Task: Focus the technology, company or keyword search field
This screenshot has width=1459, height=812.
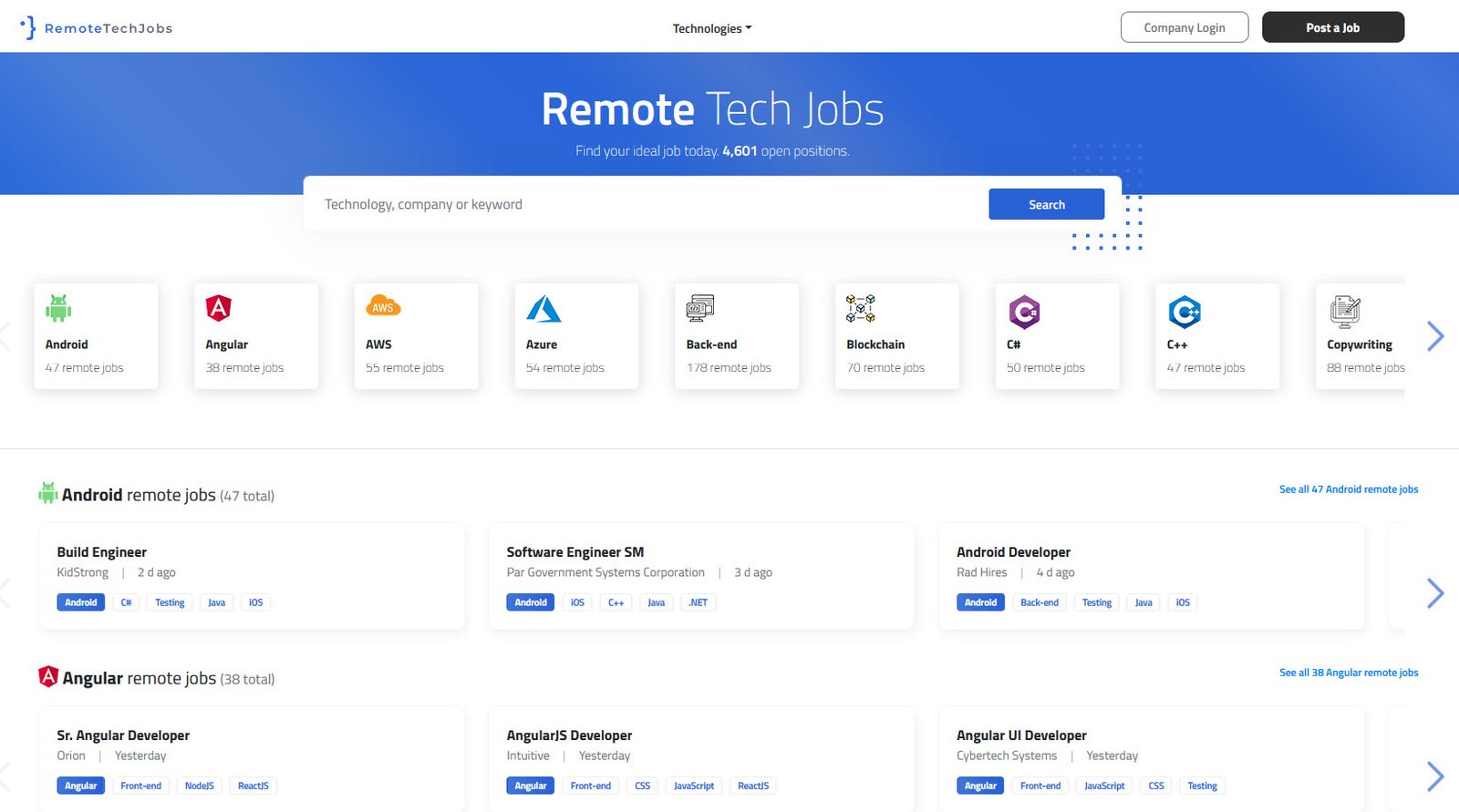Action: click(x=646, y=204)
